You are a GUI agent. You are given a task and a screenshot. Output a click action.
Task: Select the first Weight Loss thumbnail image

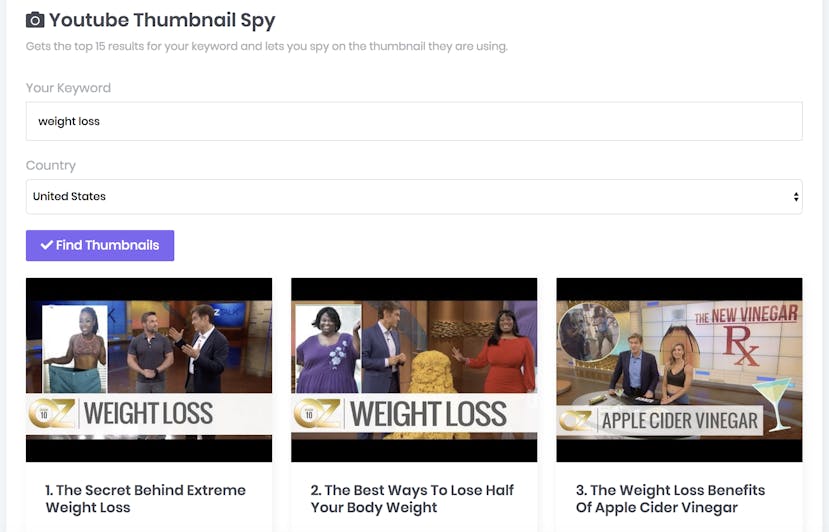[x=149, y=370]
